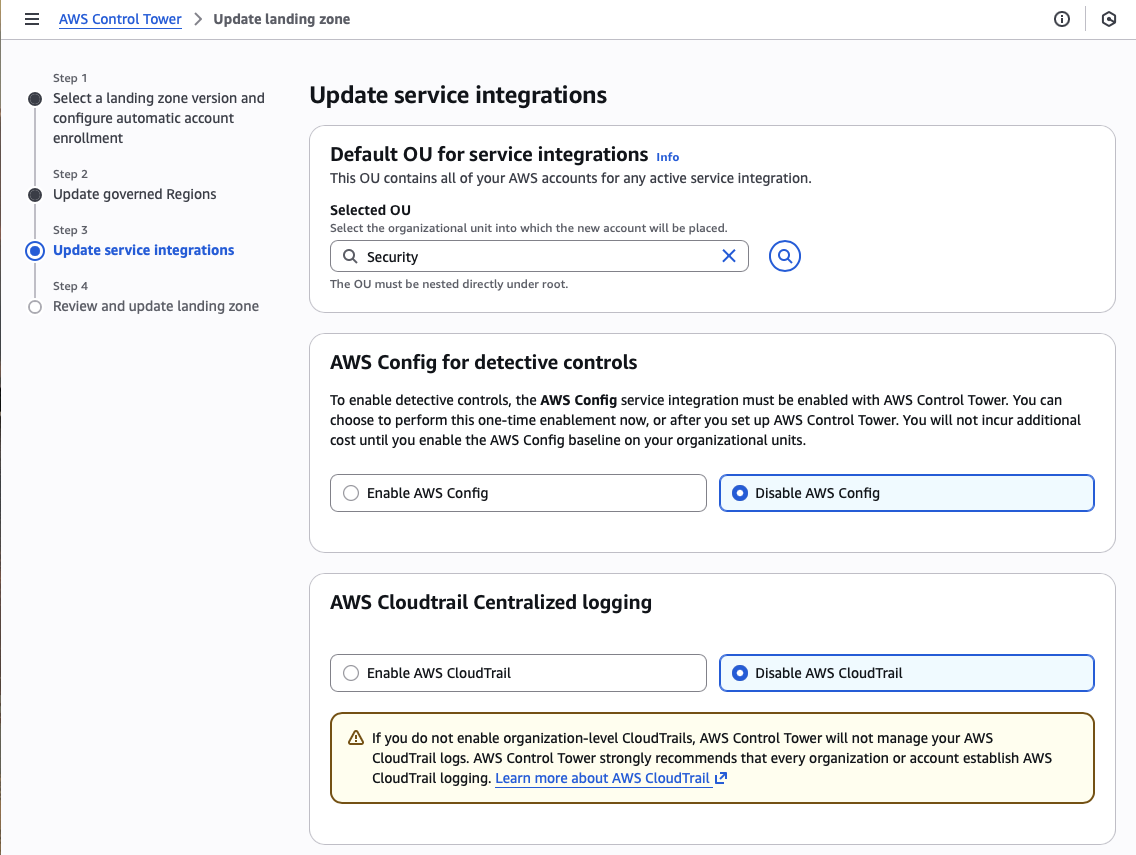
Task: Click the hexagon icon in the top-right corner
Action: pos(1109,18)
